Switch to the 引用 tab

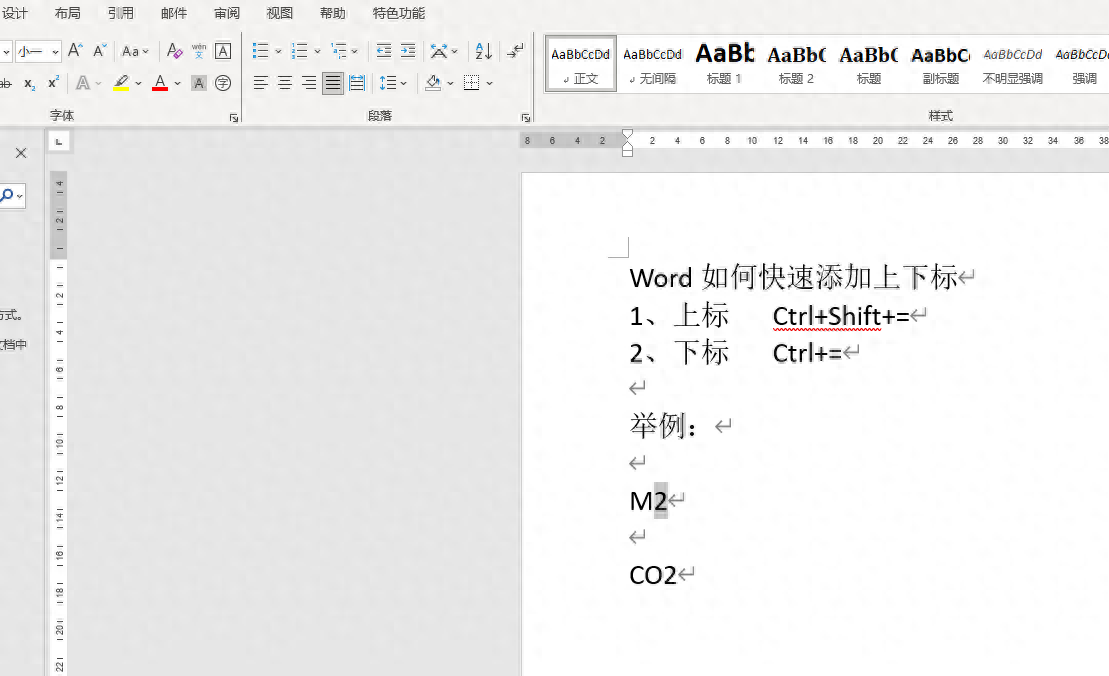pyautogui.click(x=121, y=13)
